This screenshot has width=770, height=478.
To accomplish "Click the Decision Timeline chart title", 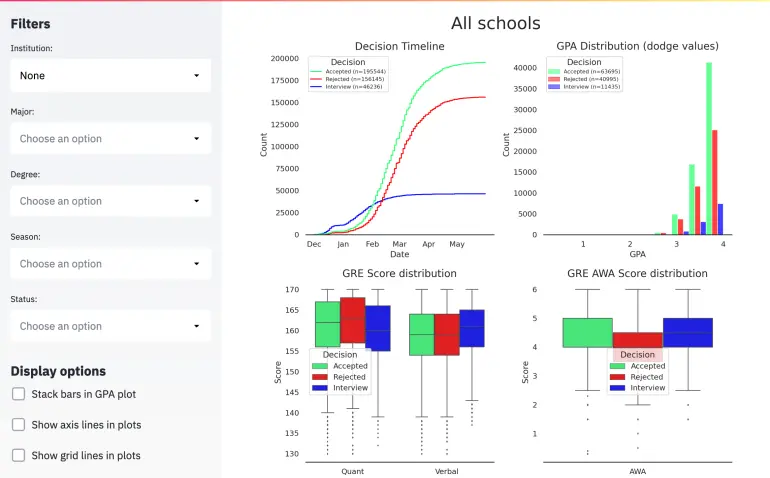I will [x=400, y=46].
